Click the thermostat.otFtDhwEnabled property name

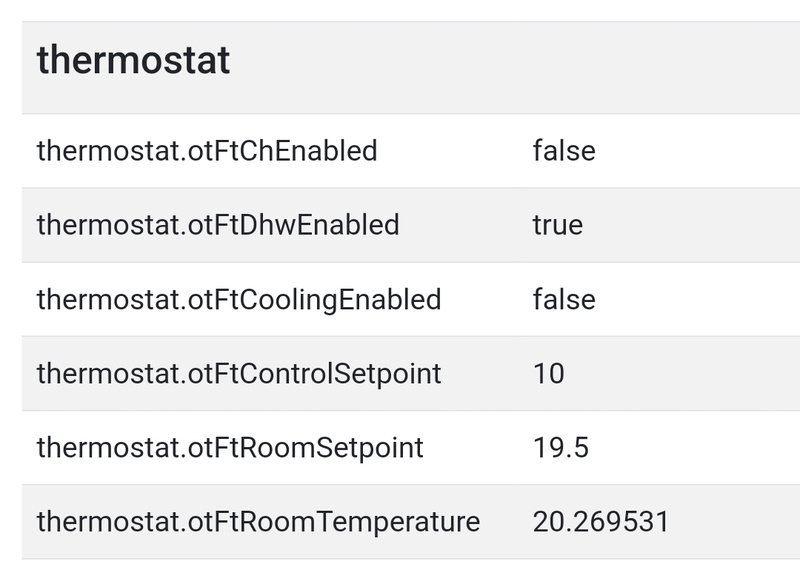pos(217,225)
